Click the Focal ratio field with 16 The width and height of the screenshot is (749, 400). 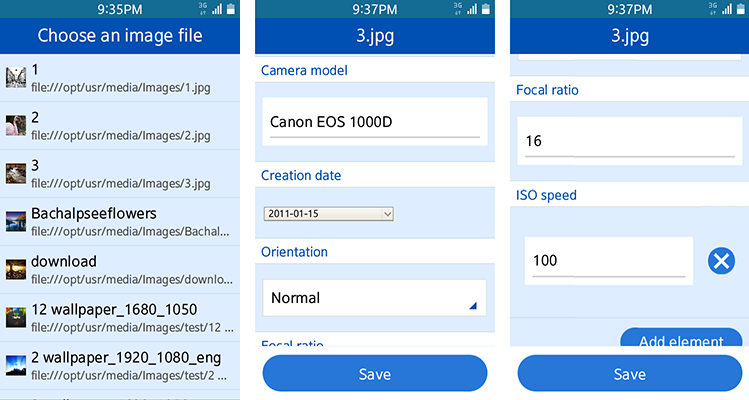(x=629, y=141)
